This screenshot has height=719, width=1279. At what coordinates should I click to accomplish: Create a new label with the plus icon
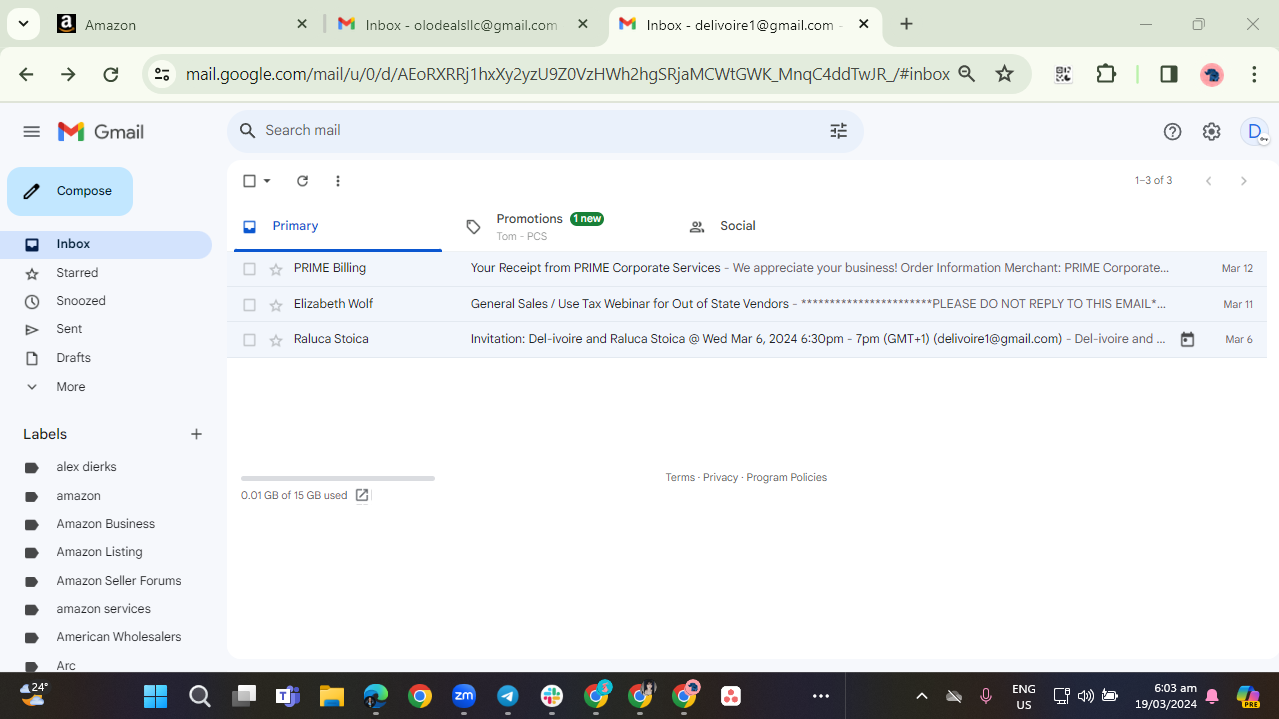coord(196,434)
